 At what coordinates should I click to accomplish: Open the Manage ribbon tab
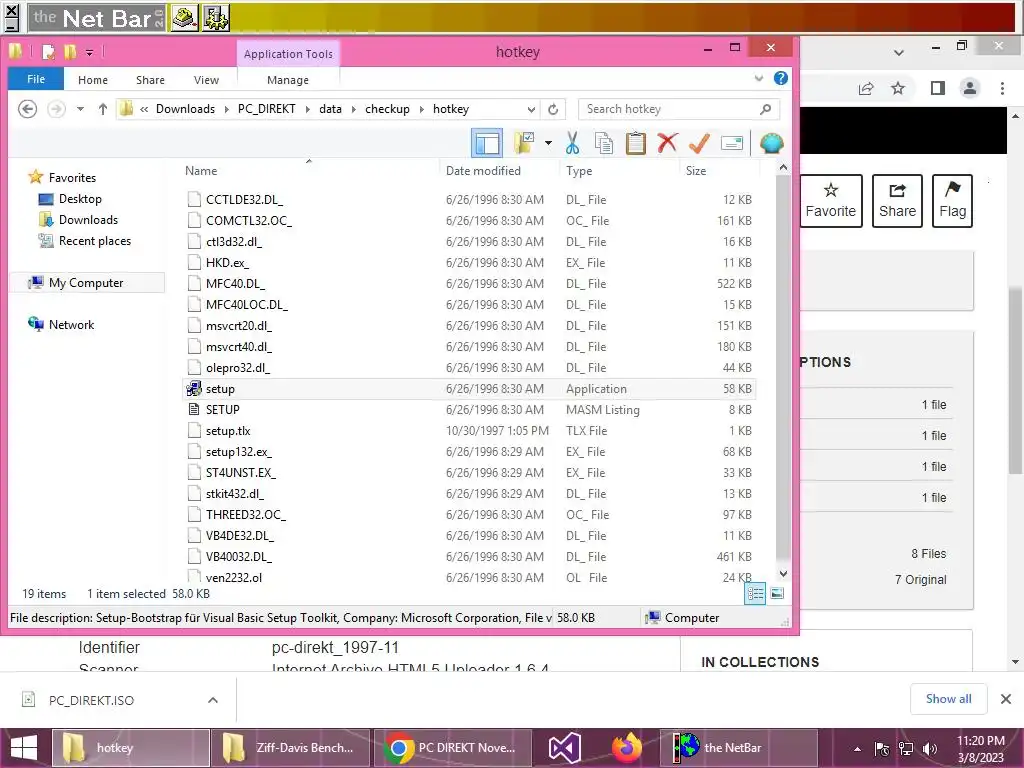(288, 80)
